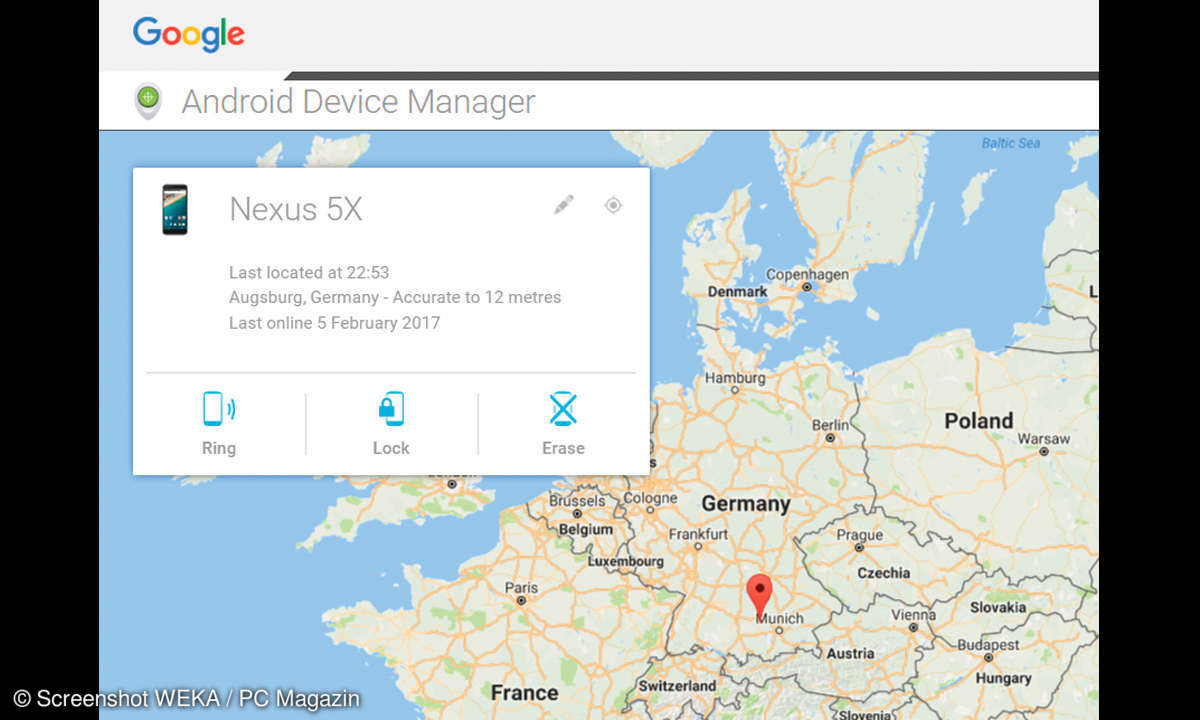
Task: Click the Munich city label on map
Action: pyautogui.click(x=781, y=618)
